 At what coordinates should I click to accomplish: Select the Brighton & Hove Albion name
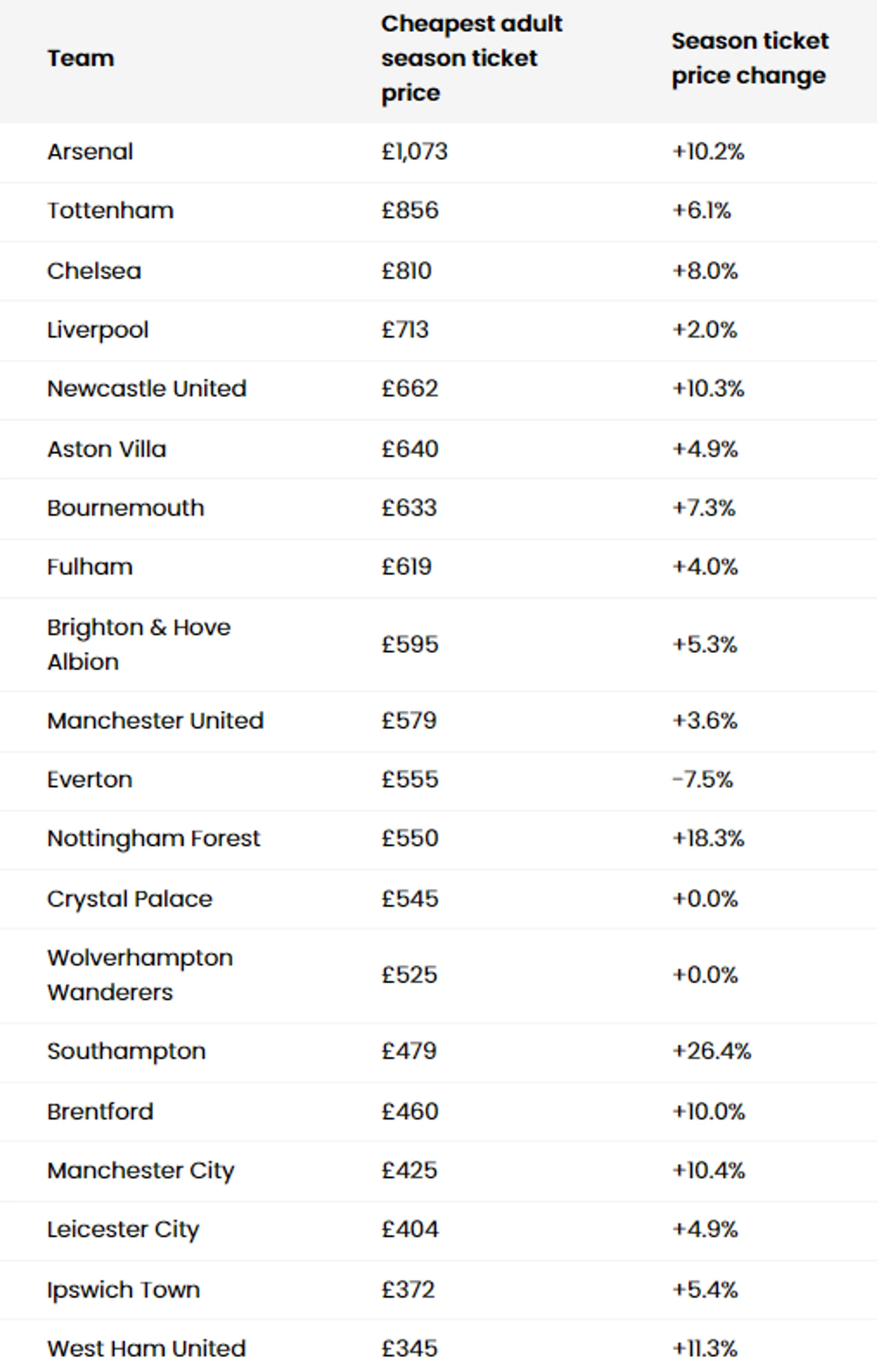139,645
